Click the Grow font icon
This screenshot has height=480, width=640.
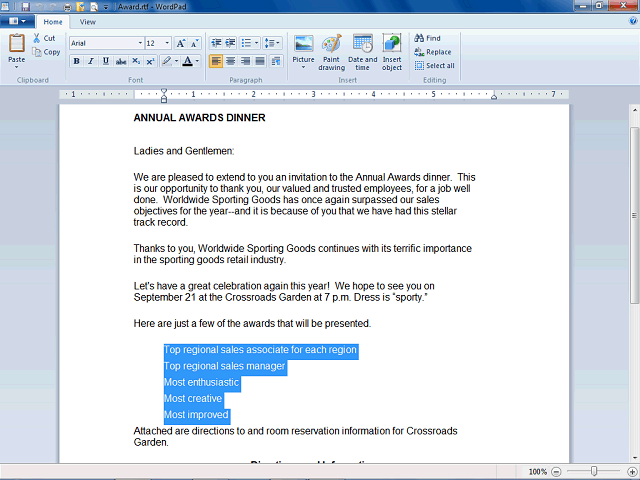[x=180, y=43]
